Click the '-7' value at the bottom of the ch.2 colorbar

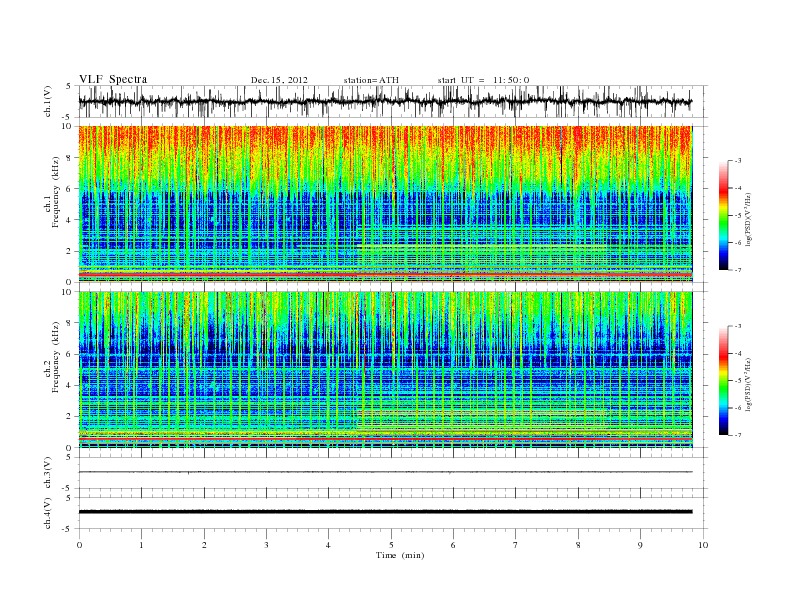pos(738,435)
